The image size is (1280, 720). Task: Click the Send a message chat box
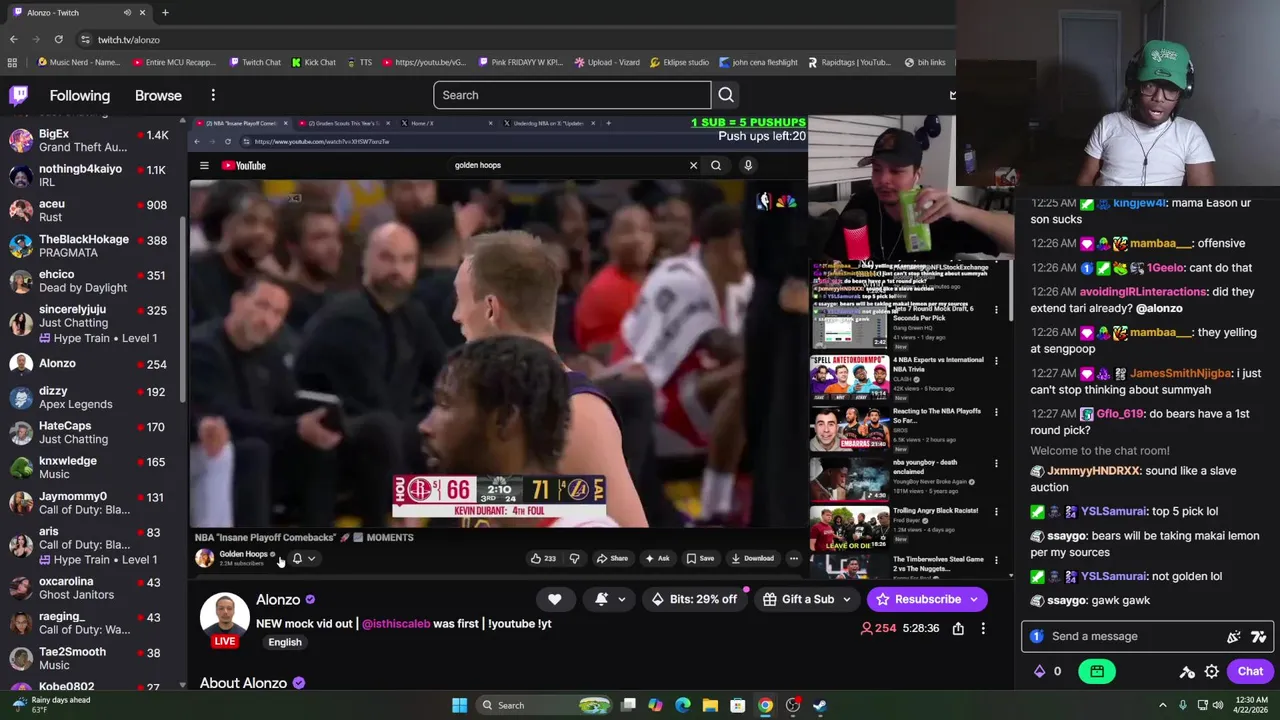click(1146, 636)
